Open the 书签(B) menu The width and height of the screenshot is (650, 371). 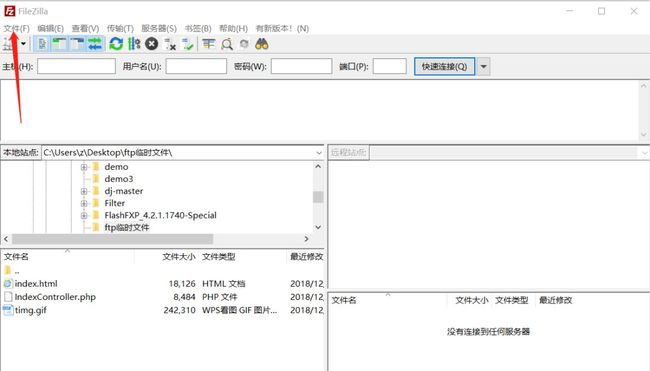198,28
